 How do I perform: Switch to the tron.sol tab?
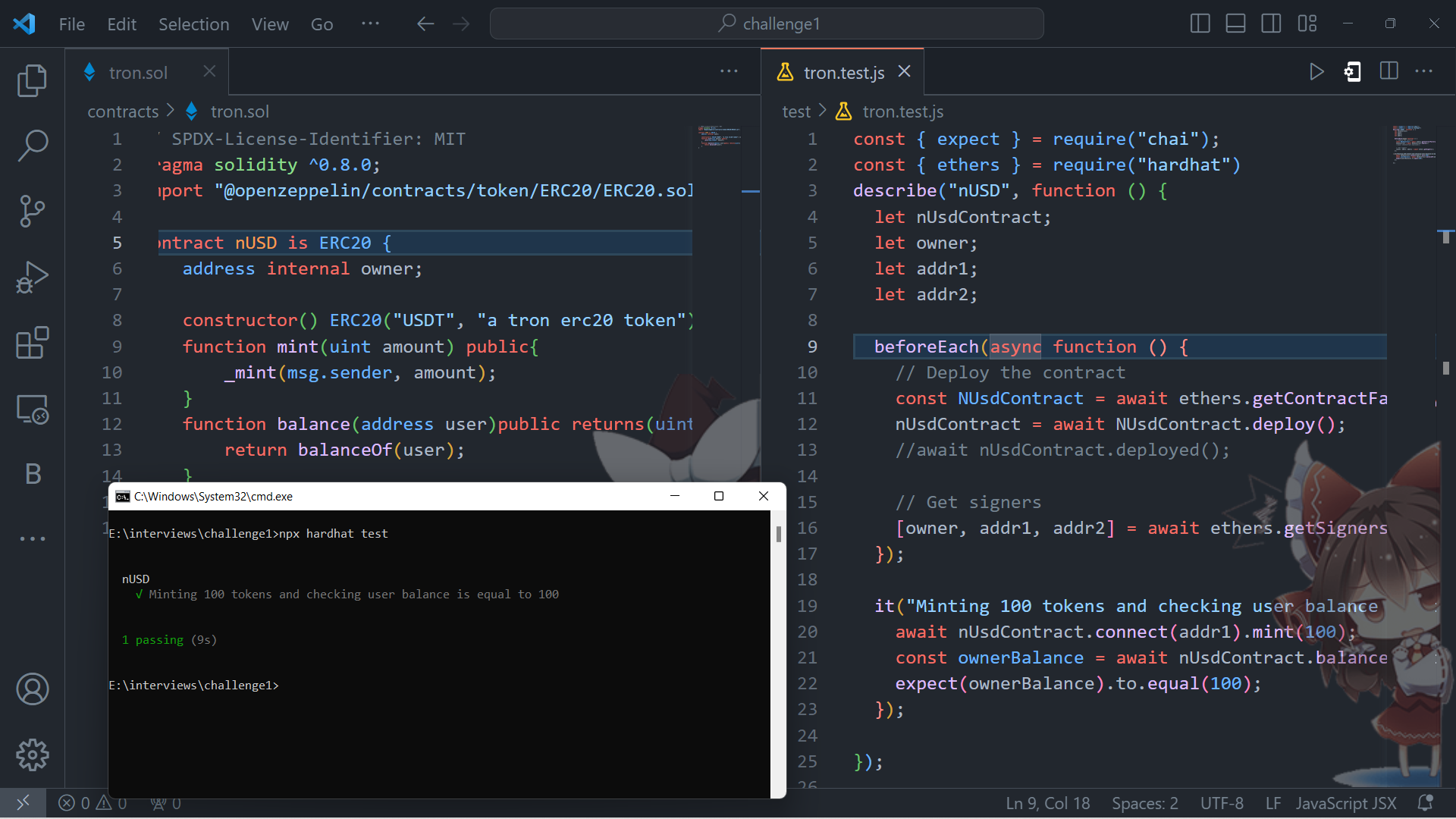(x=140, y=72)
